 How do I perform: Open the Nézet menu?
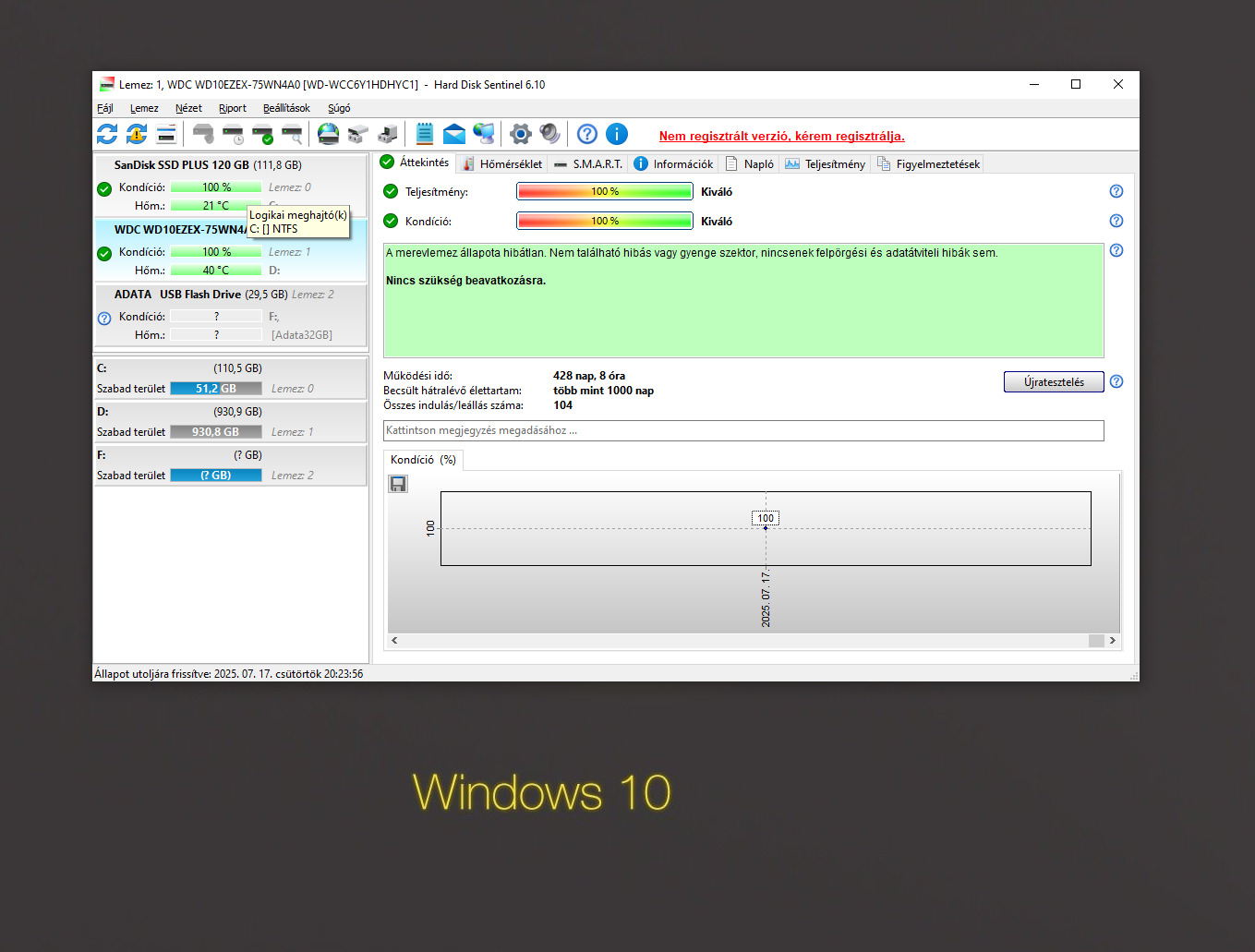pos(188,108)
